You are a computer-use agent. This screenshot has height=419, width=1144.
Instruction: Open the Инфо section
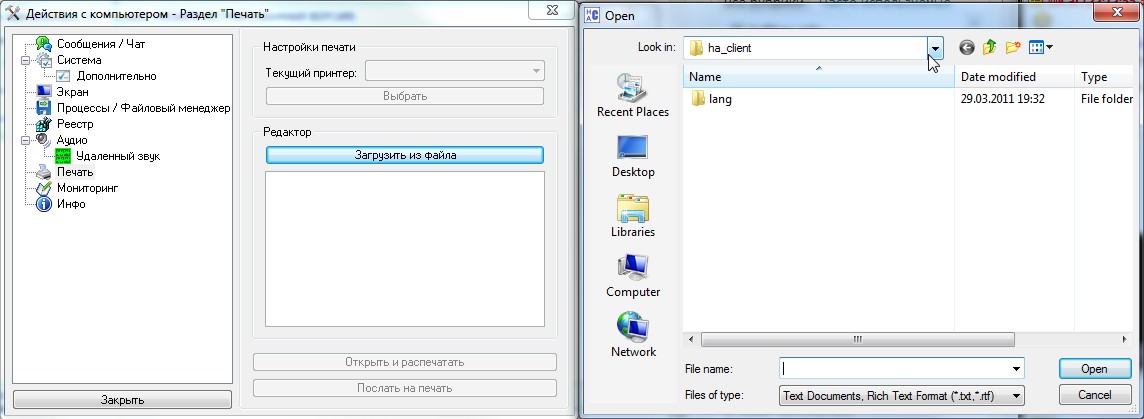(x=70, y=204)
